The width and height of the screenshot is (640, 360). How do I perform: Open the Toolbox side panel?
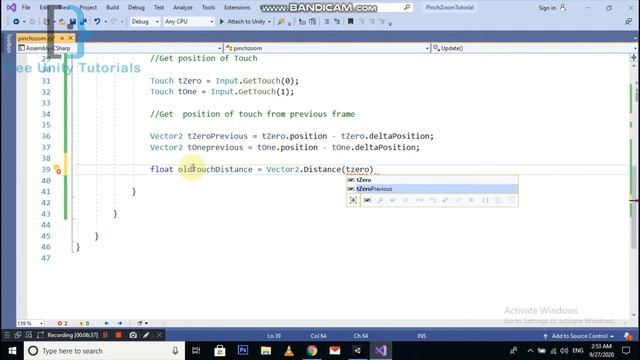click(9, 43)
